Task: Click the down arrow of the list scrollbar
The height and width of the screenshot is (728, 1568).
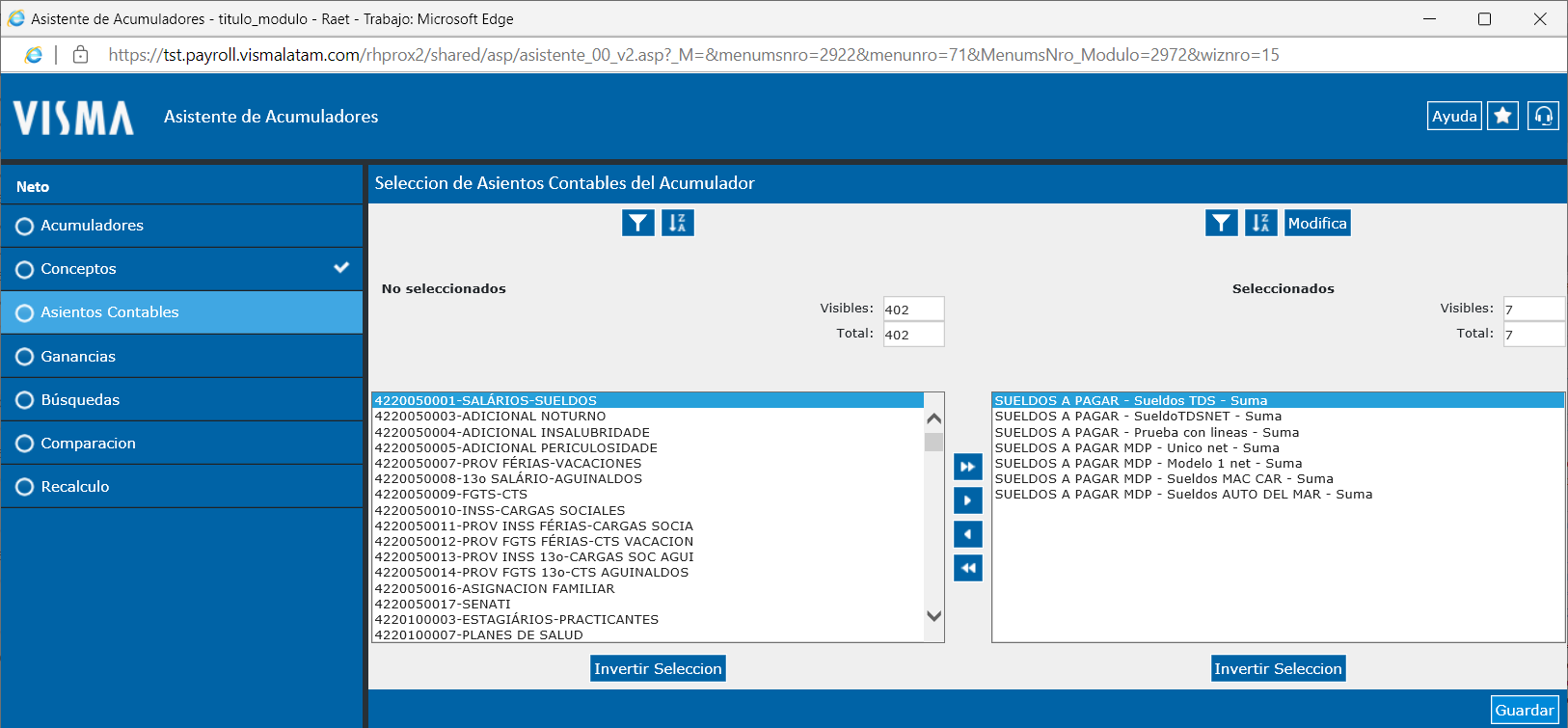Action: pos(933,616)
